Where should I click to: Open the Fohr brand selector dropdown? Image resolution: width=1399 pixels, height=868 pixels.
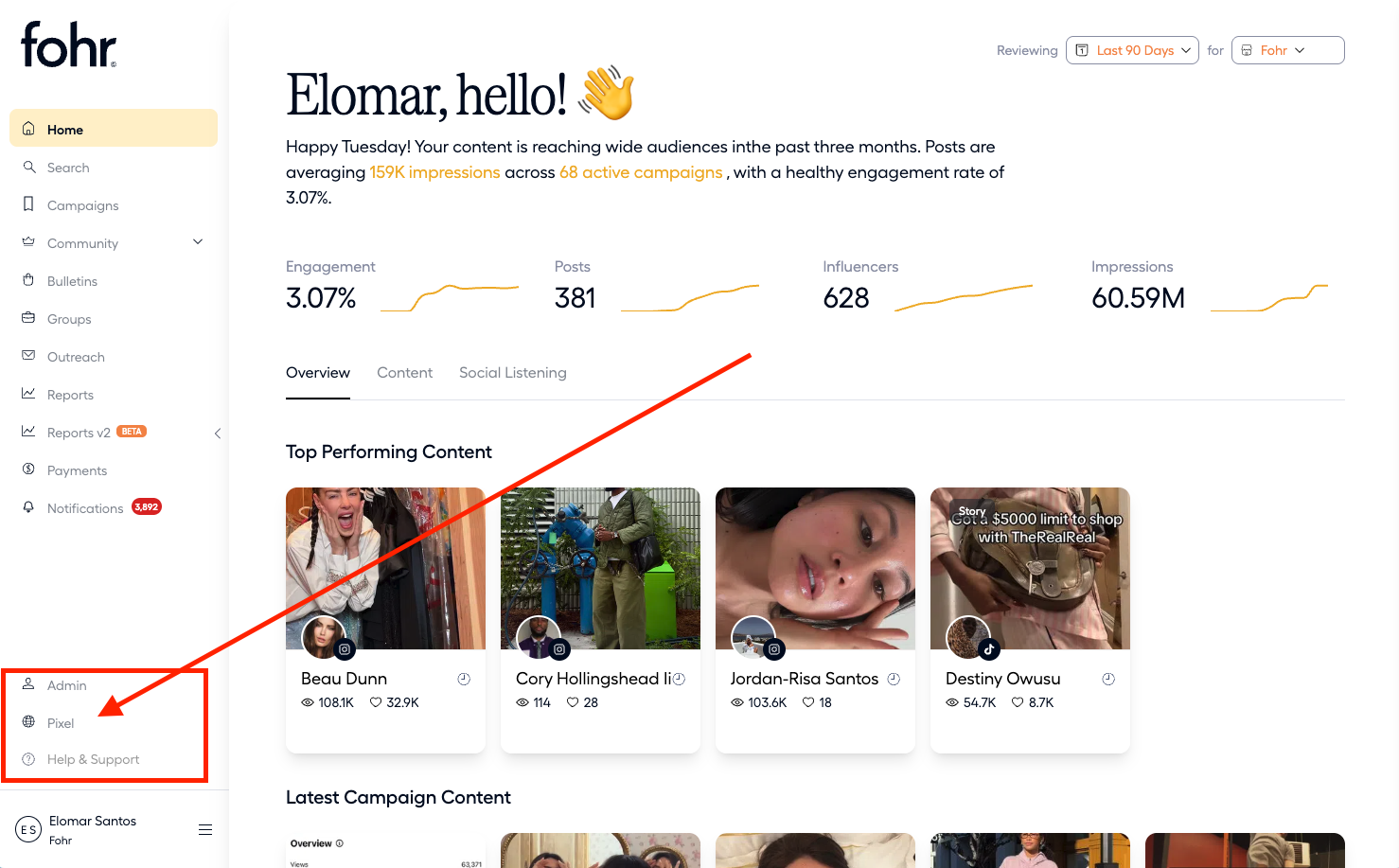click(1287, 50)
